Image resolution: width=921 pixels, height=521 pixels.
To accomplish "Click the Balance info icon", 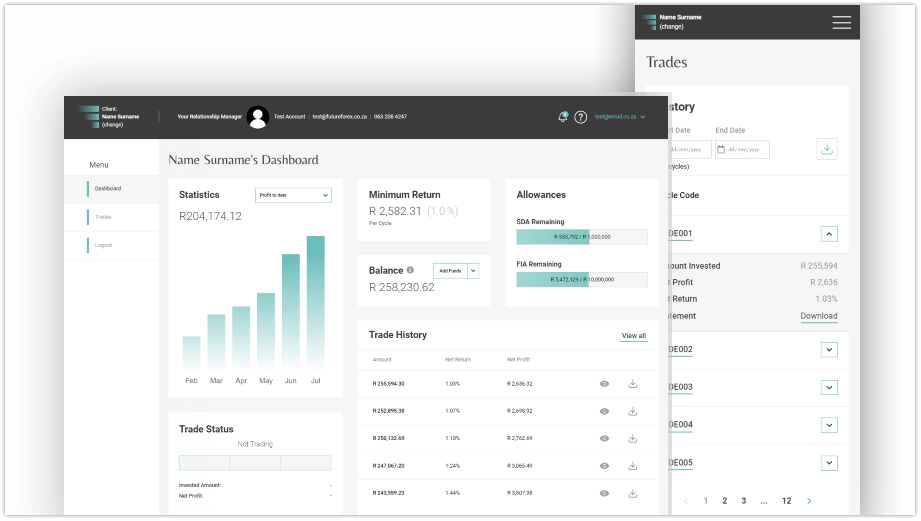I will point(410,270).
